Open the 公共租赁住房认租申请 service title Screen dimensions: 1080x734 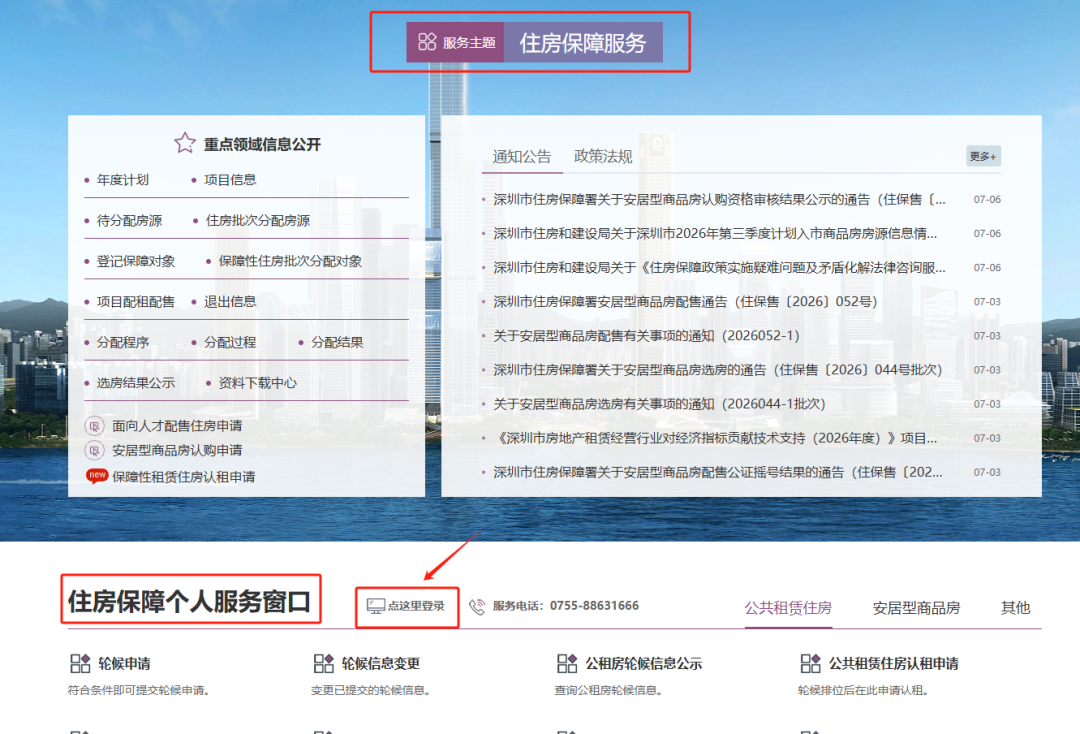pos(893,664)
